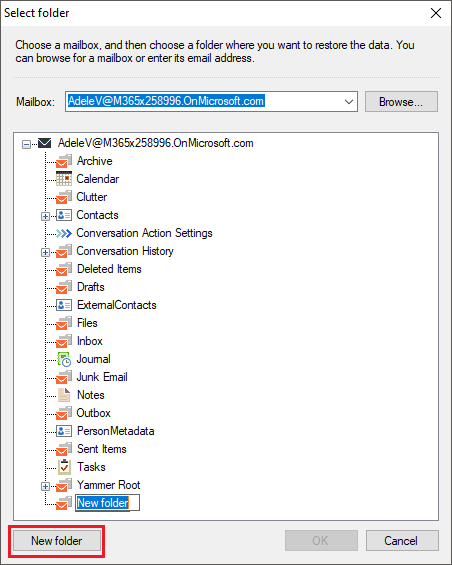Click the PersonMetadata card icon
Image resolution: width=452 pixels, height=565 pixels.
click(64, 431)
